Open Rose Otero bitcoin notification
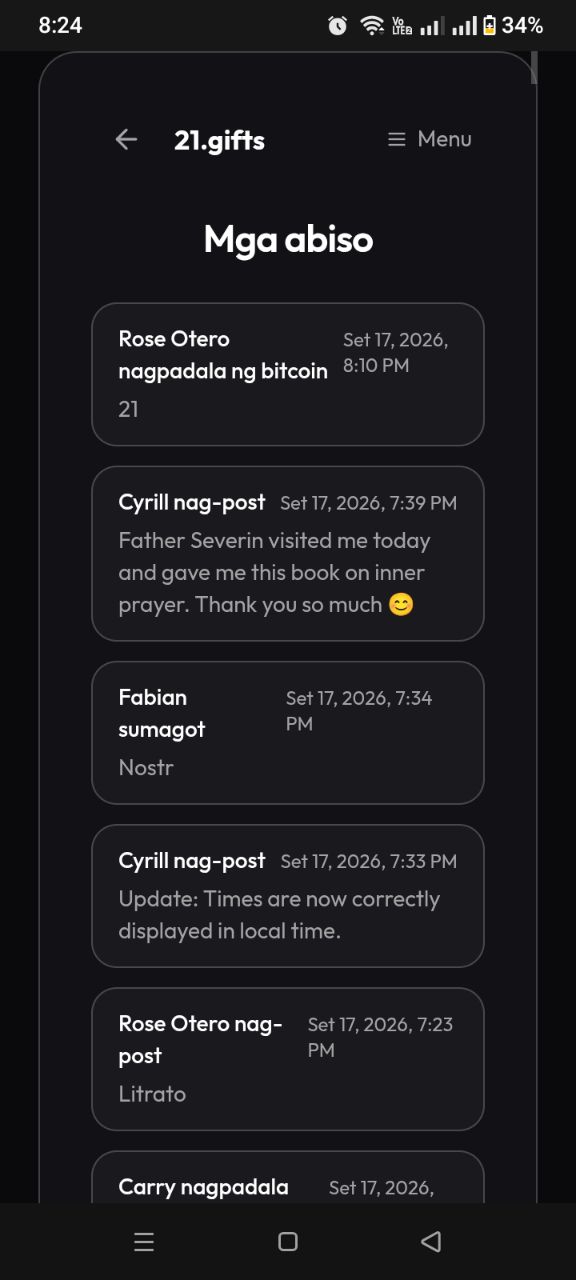The width and height of the screenshot is (576, 1280). click(288, 374)
